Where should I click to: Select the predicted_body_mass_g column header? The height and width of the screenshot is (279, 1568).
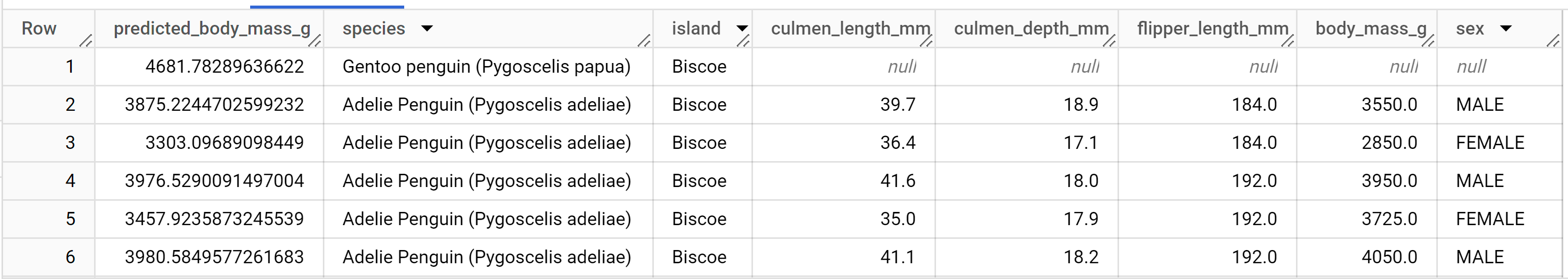212,28
